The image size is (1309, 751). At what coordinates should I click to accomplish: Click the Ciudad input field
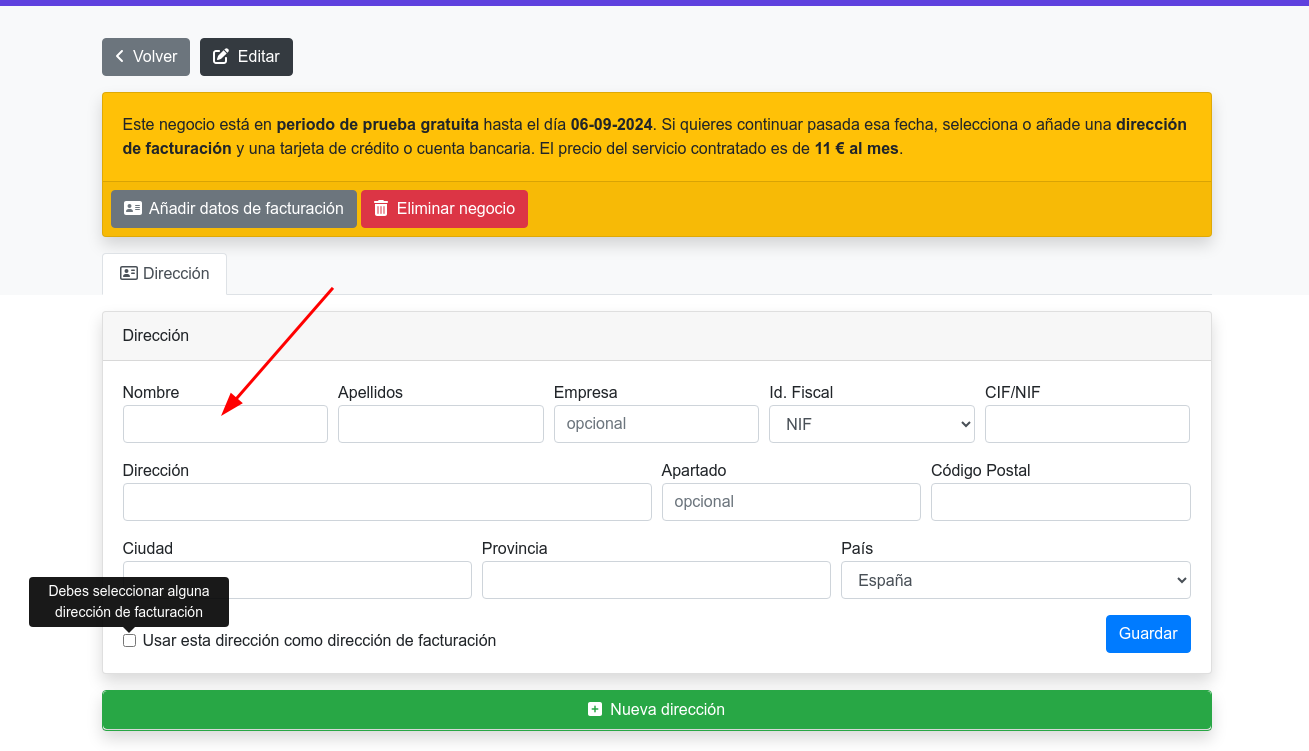point(297,580)
